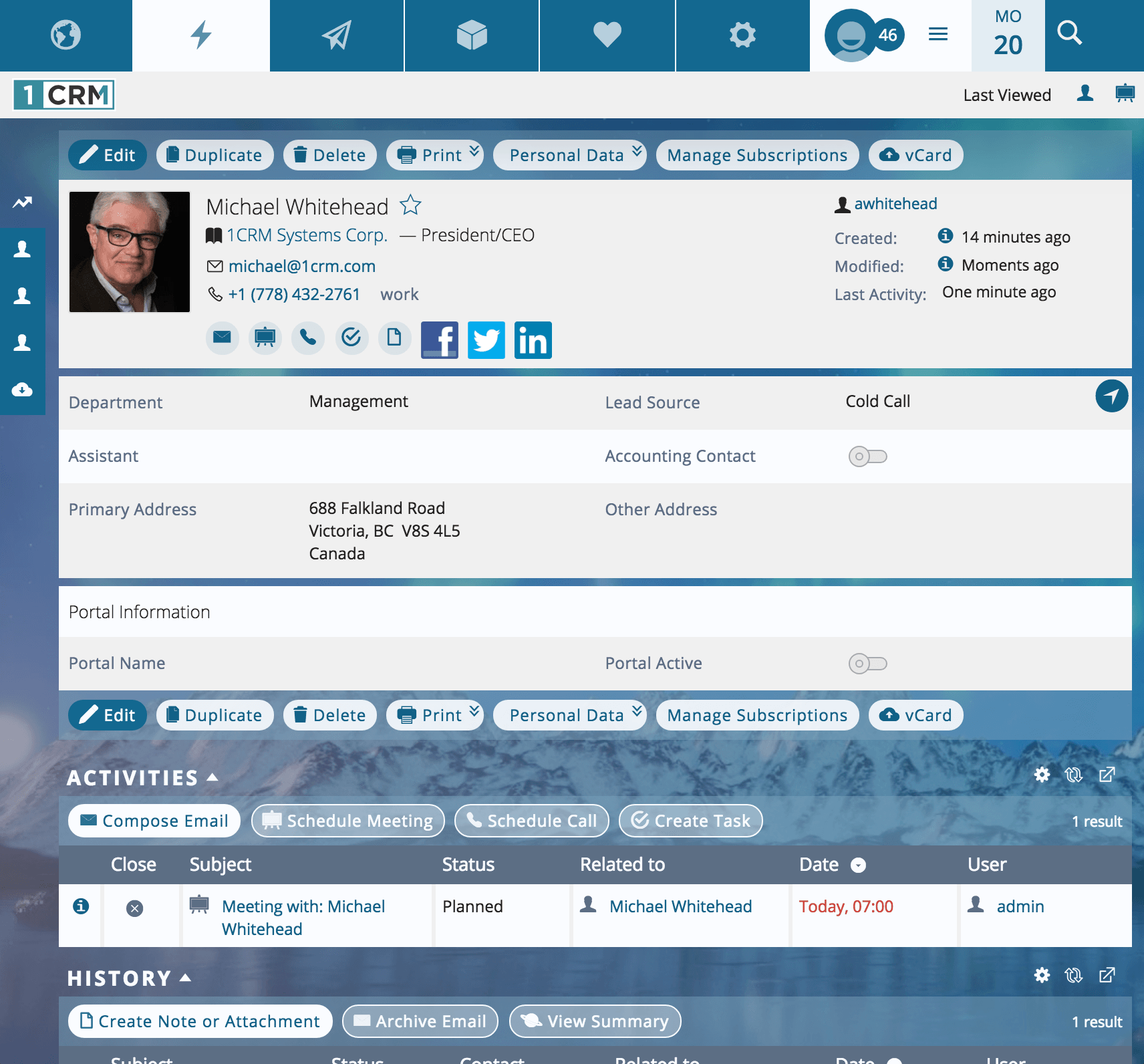Click the bottom Duplicate button
This screenshot has height=1064, width=1144.
click(x=214, y=715)
